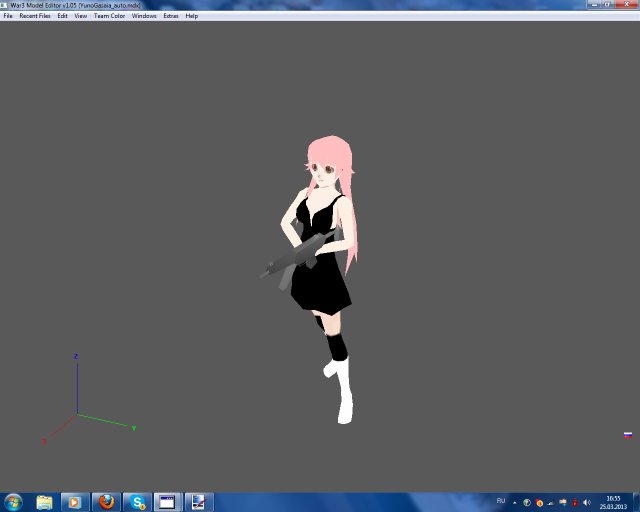640x512 pixels.
Task: Open the network signal tray icon
Action: (551, 503)
